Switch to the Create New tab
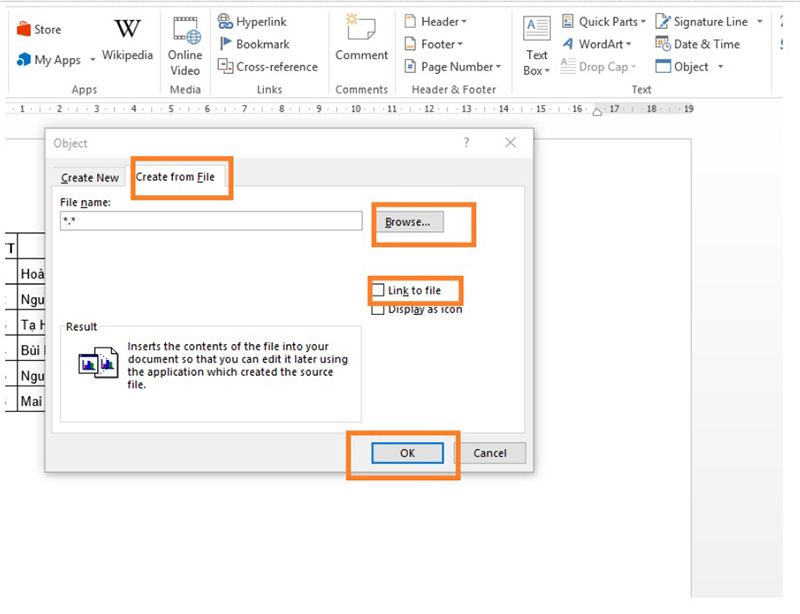The height and width of the screenshot is (614, 800). coord(90,178)
